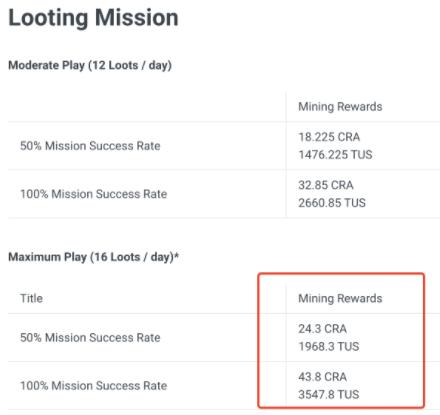Select the Maximum Play (16 Loots / day) subheading
Screen dimensions: 440x415
tap(91, 257)
